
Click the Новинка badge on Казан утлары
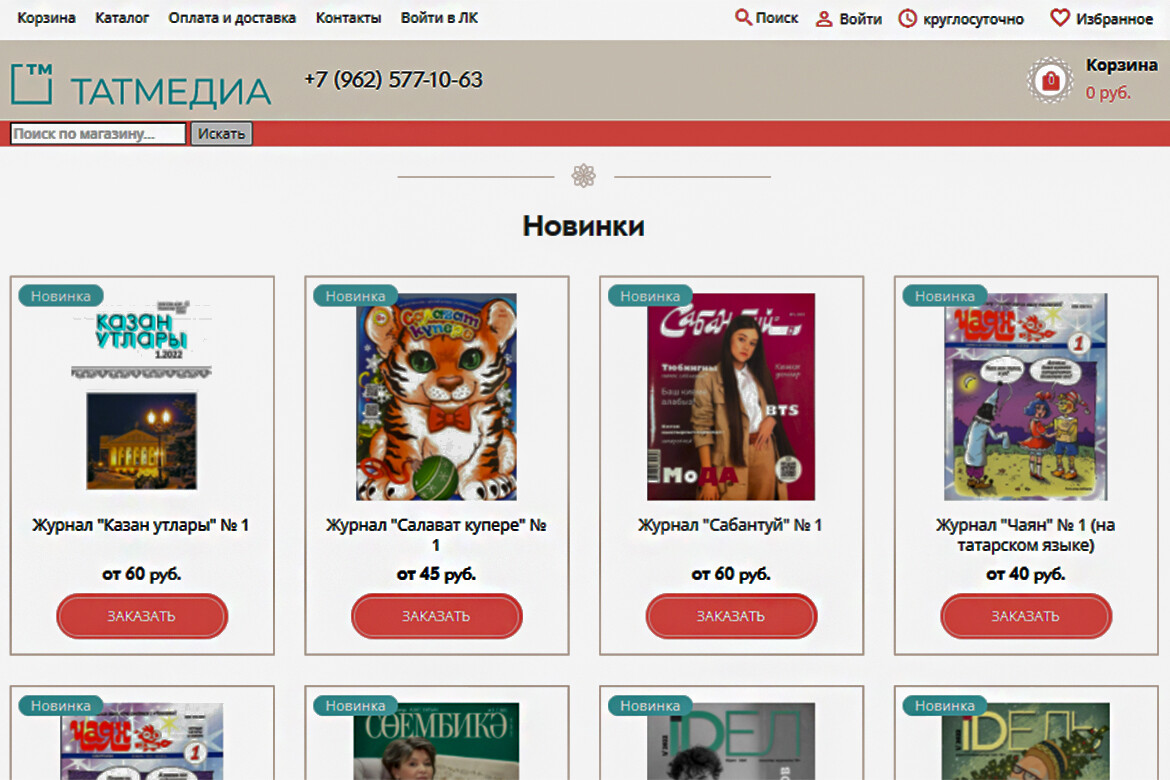60,296
